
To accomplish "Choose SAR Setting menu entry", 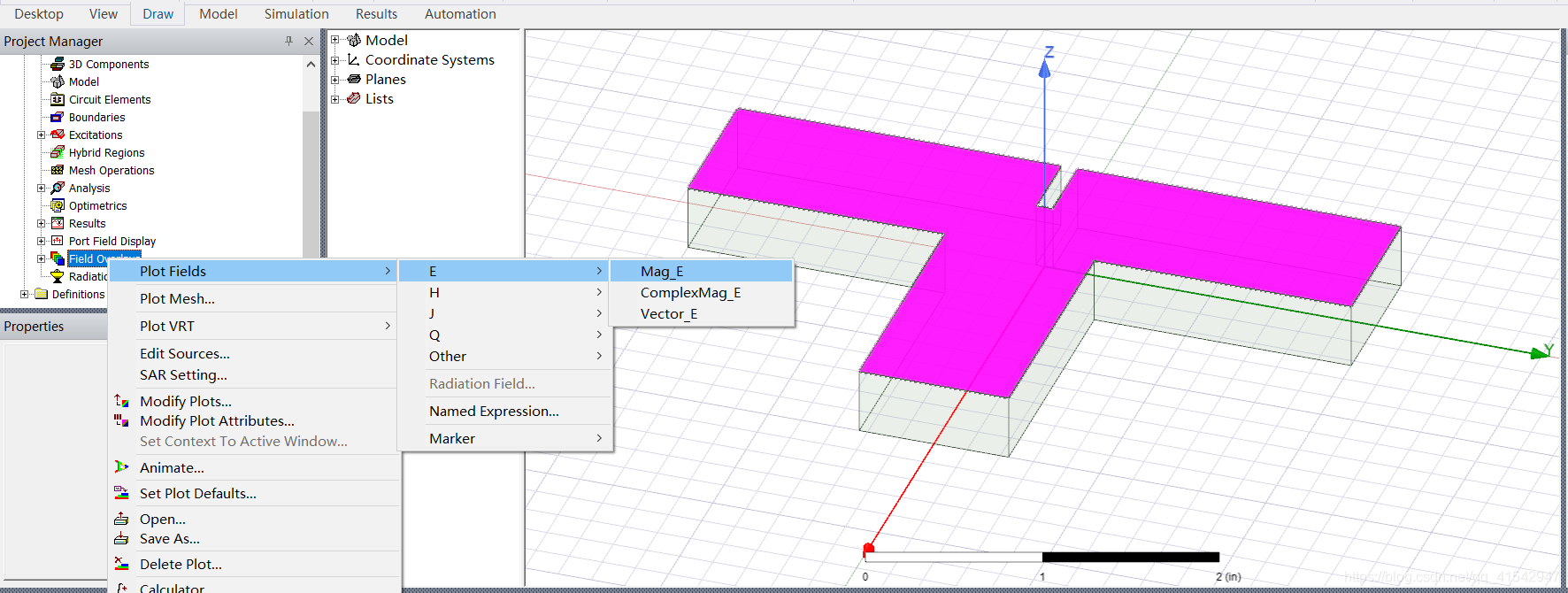I will click(x=253, y=374).
